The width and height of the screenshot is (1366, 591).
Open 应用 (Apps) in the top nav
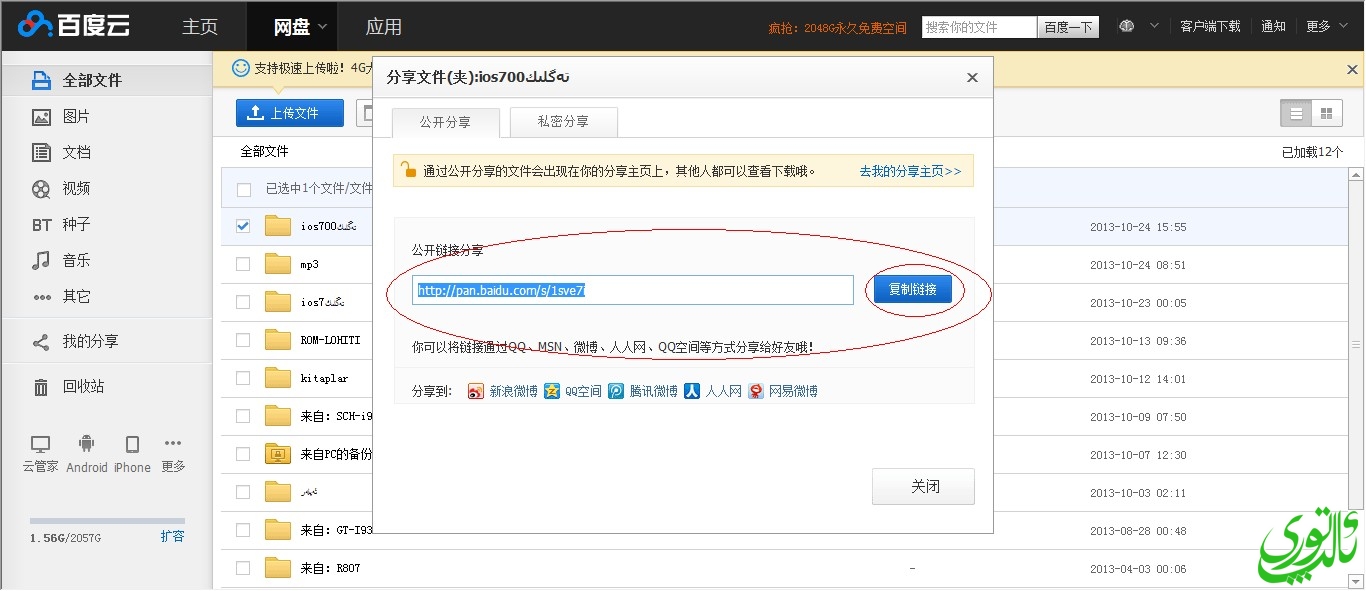pyautogui.click(x=384, y=27)
